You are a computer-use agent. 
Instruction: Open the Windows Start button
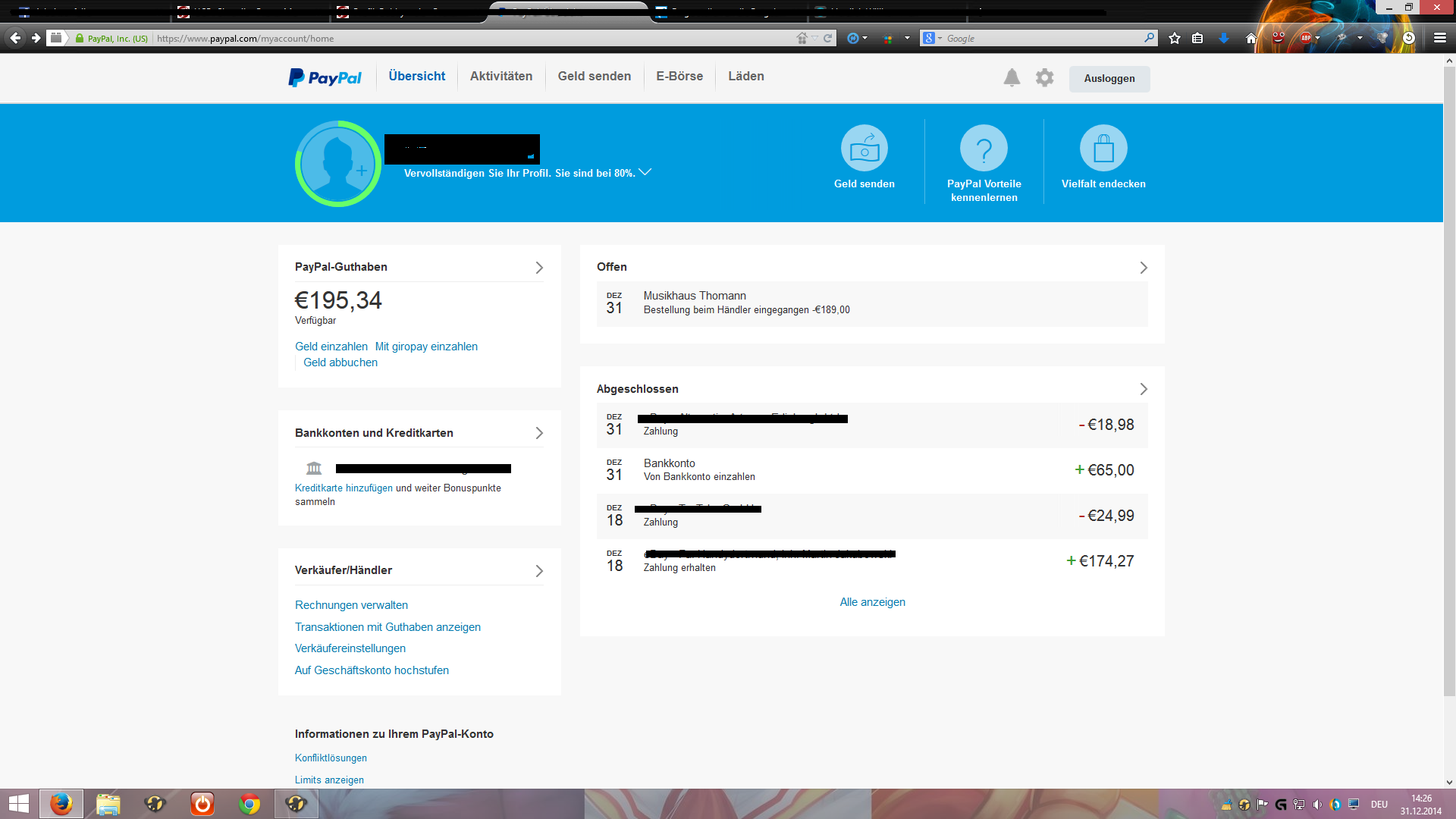tap(19, 804)
